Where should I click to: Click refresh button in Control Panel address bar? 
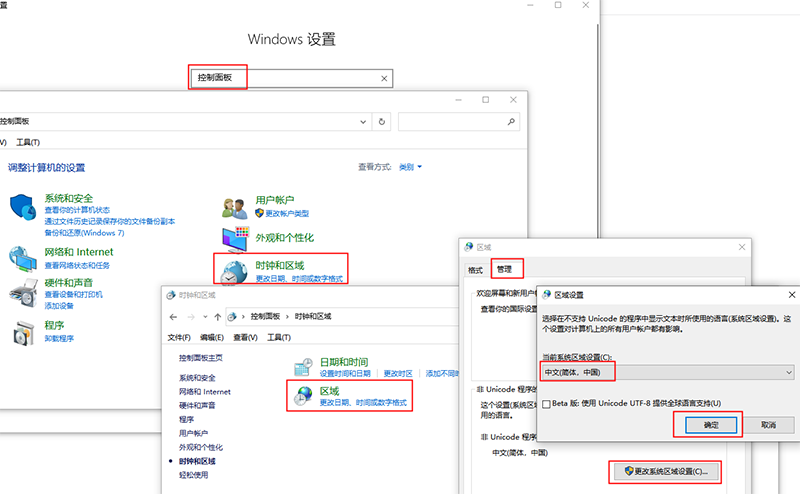coord(382,121)
